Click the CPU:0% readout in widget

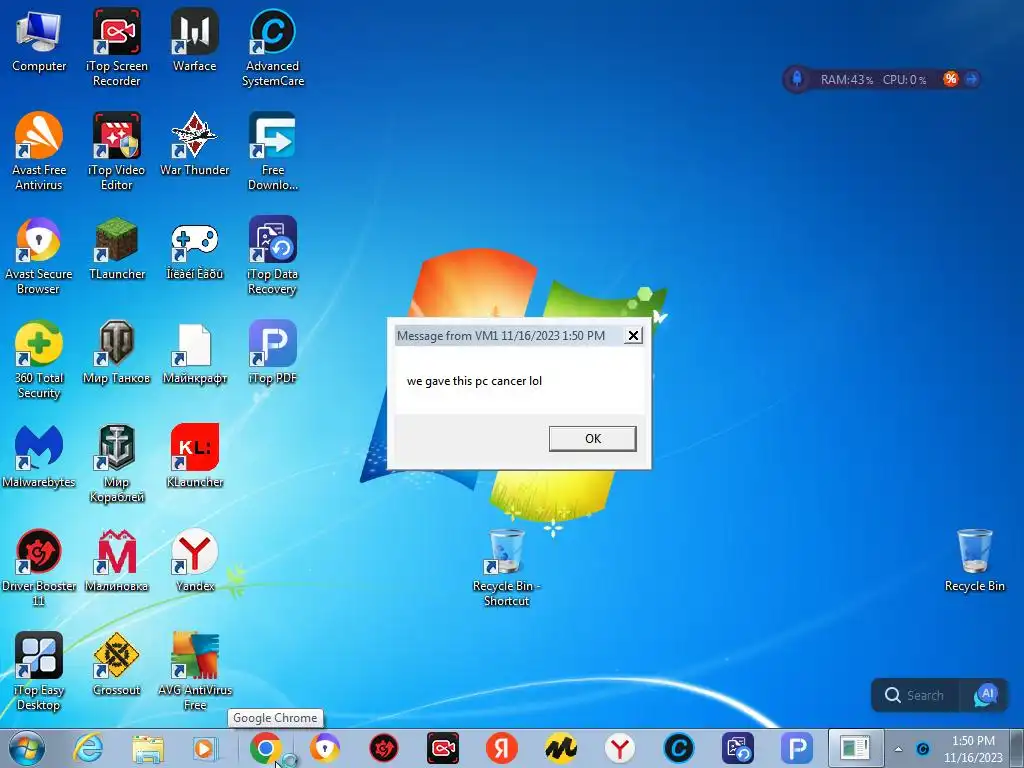(x=904, y=80)
